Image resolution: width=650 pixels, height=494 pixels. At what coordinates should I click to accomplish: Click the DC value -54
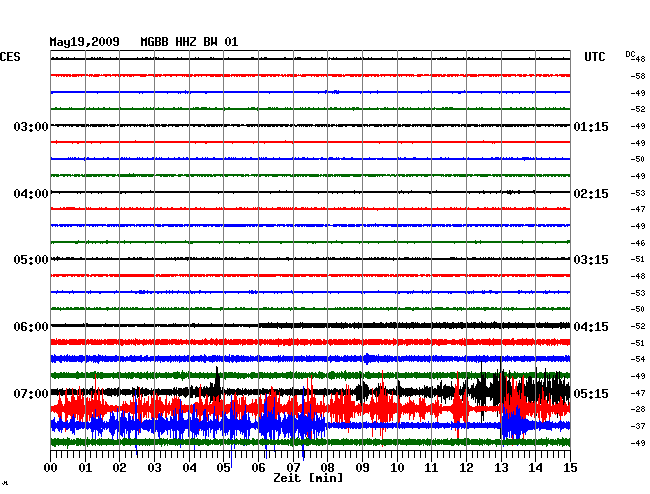click(x=638, y=359)
